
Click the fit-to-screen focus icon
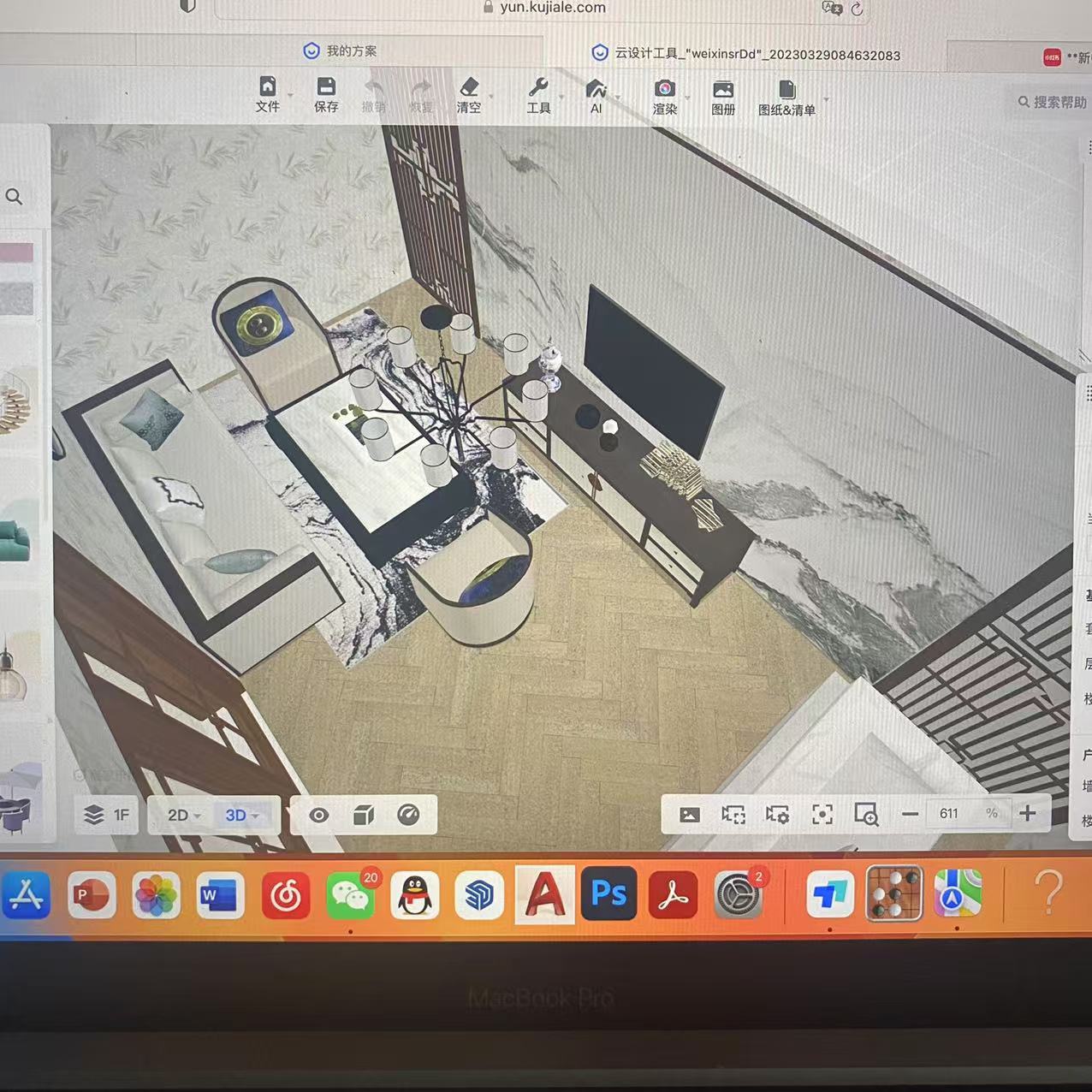[x=822, y=814]
